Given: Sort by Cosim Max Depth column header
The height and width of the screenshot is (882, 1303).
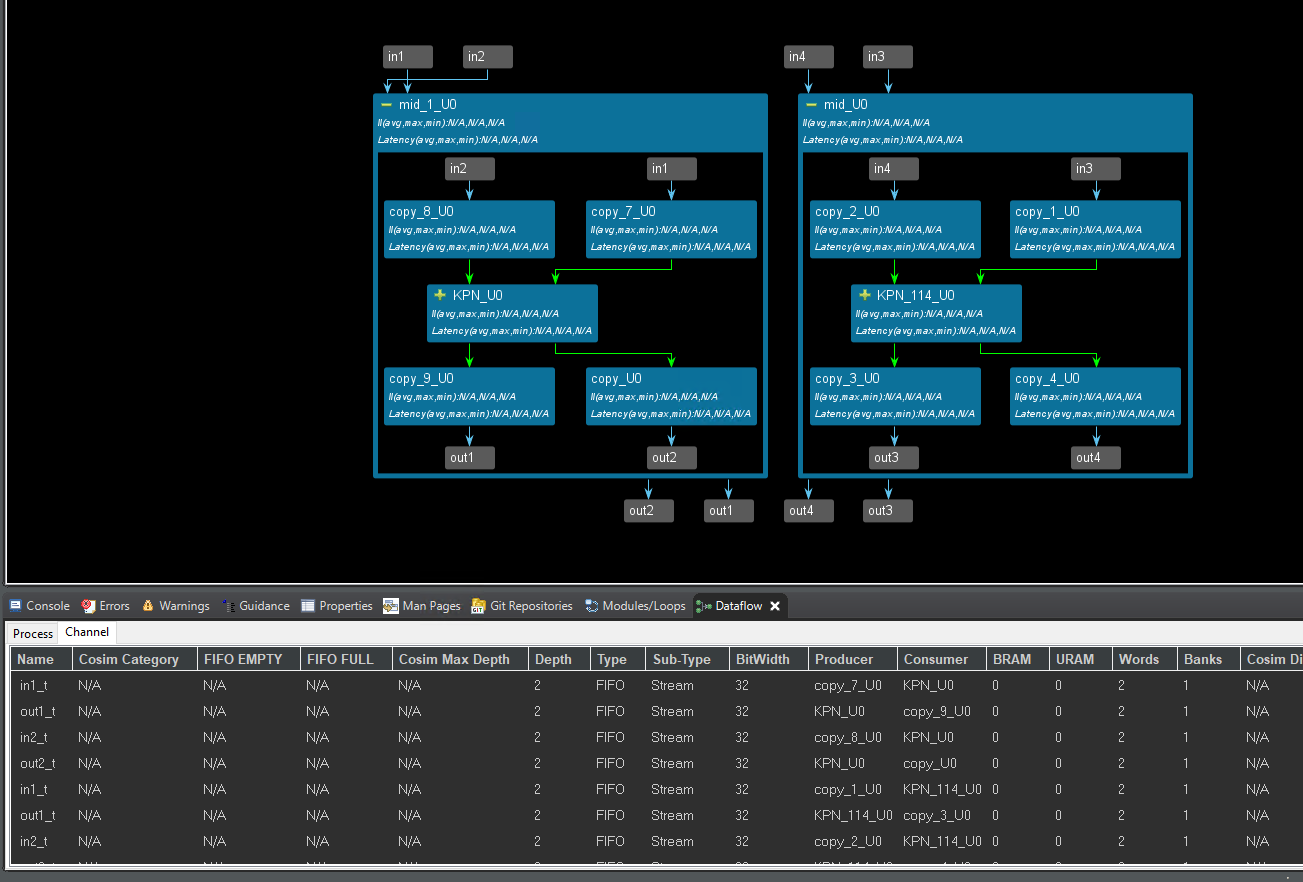Looking at the screenshot, I should click(460, 659).
